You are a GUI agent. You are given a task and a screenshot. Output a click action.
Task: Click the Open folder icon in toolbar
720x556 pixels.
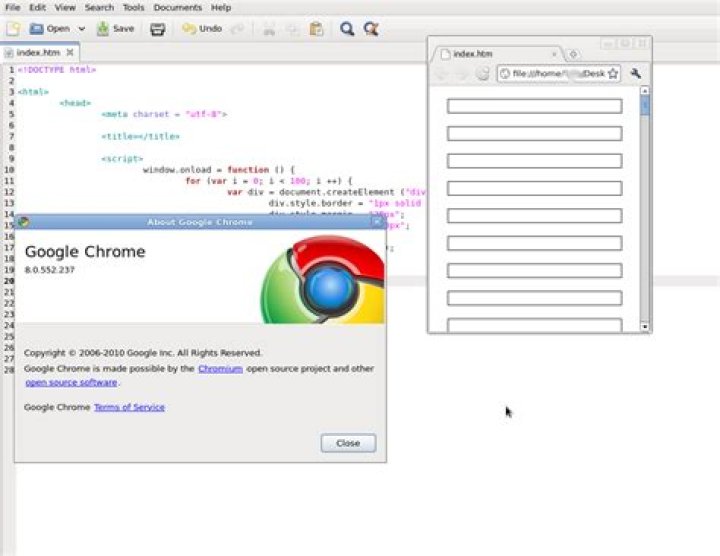(x=37, y=28)
